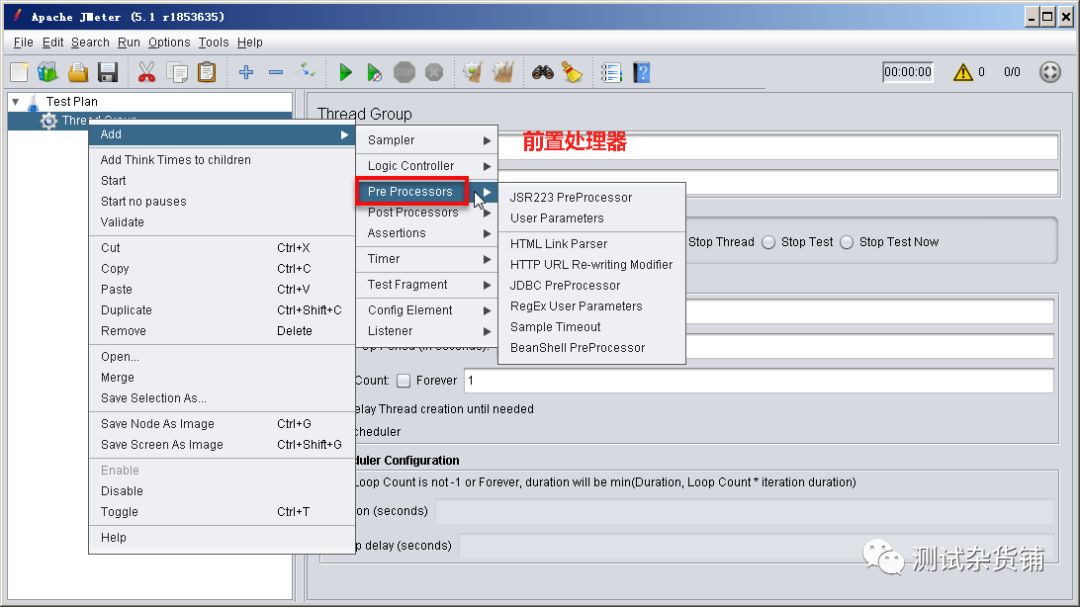Click the Loop Count input field
This screenshot has width=1080, height=607.
pyautogui.click(x=758, y=380)
